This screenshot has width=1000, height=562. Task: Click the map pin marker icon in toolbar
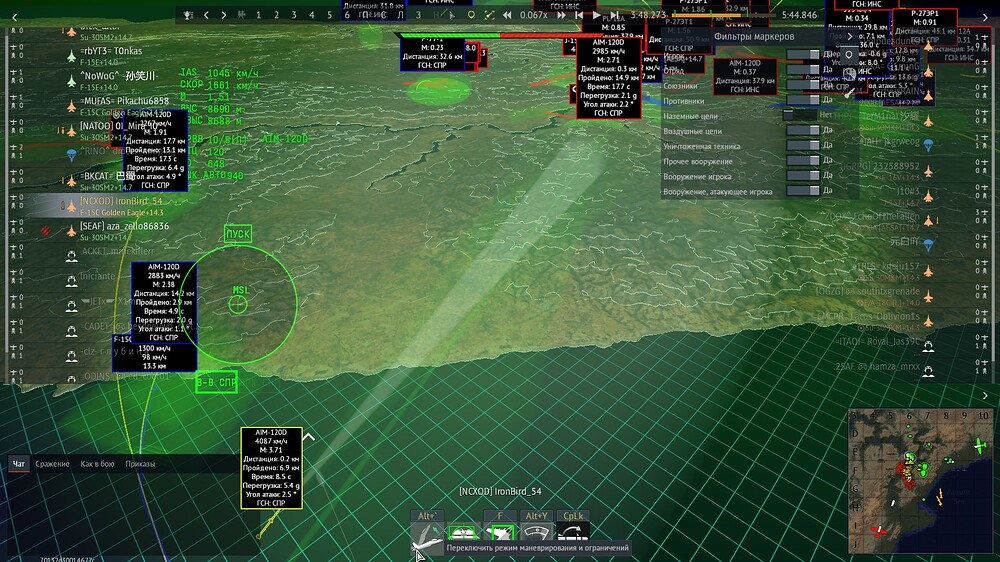click(471, 15)
